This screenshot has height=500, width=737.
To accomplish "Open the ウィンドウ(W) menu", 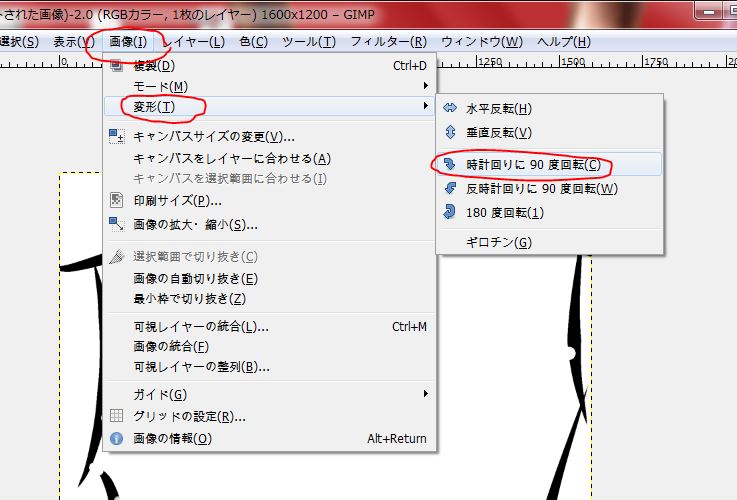I will tap(482, 42).
